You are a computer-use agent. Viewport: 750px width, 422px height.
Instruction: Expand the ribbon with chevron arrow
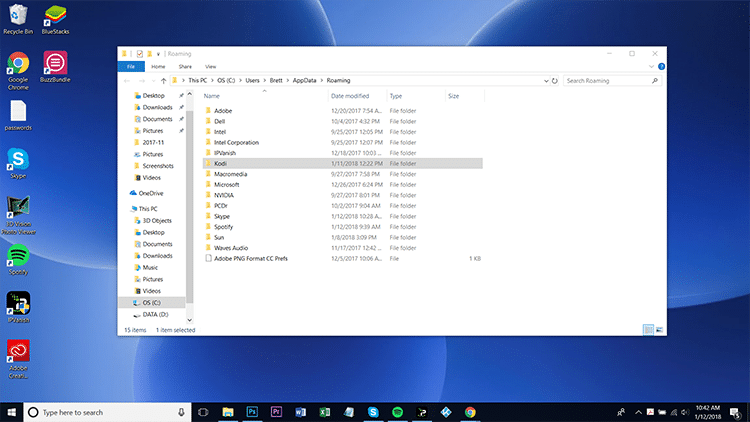pyautogui.click(x=651, y=67)
